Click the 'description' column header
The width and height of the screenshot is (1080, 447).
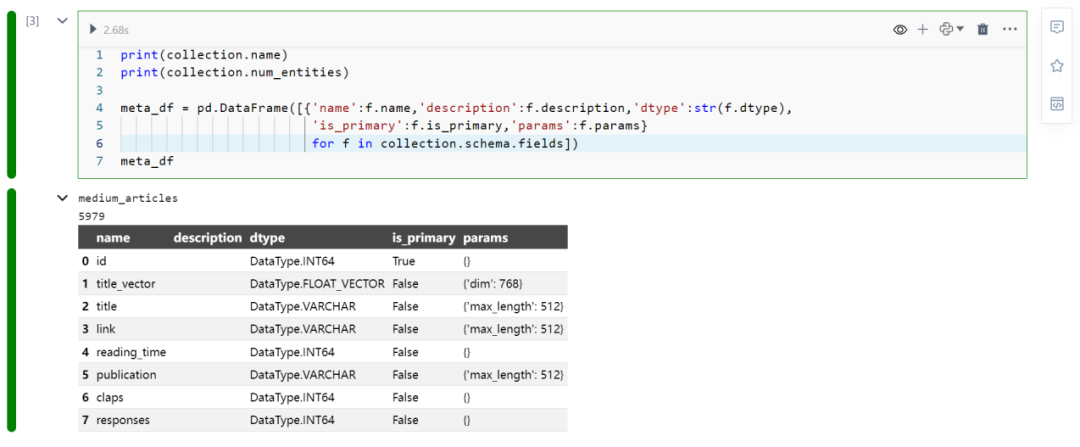click(208, 238)
